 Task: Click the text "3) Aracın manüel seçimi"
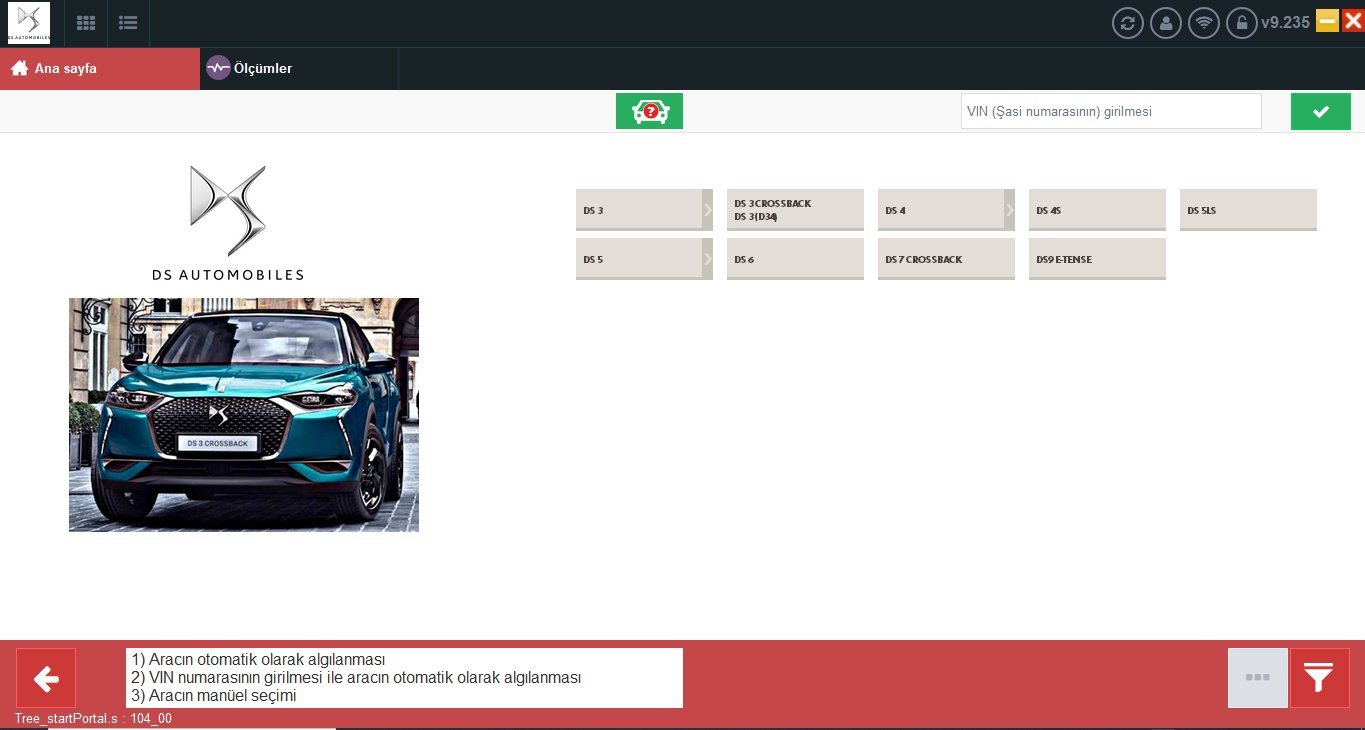click(x=214, y=696)
